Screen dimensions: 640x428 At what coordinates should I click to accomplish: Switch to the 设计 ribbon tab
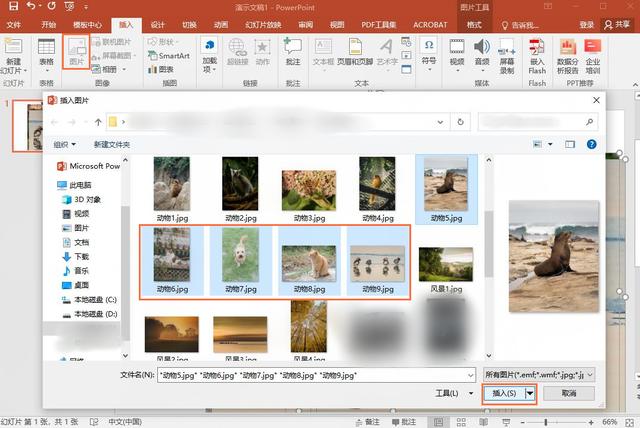click(157, 23)
